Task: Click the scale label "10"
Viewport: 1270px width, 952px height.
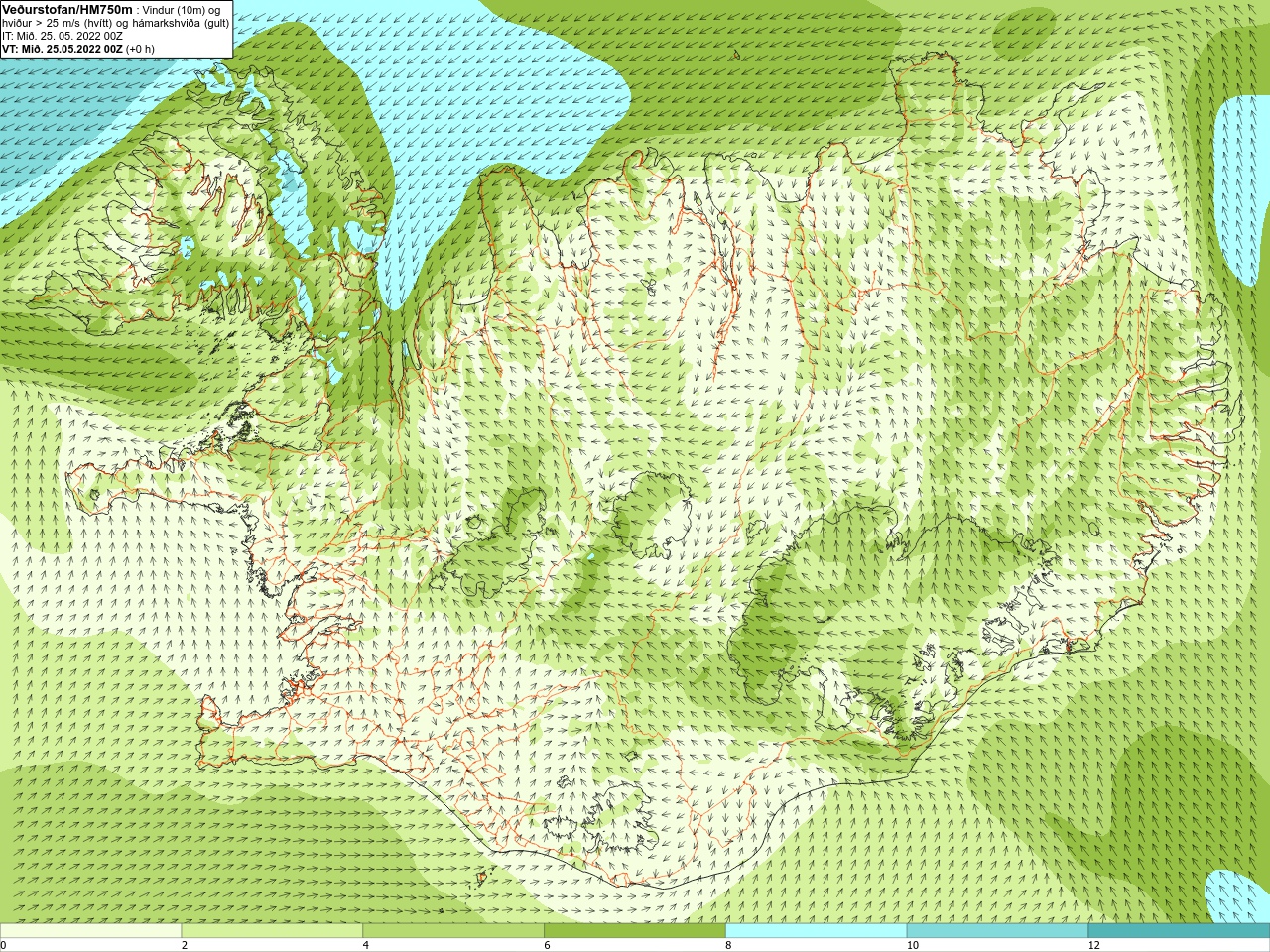Action: click(x=913, y=946)
